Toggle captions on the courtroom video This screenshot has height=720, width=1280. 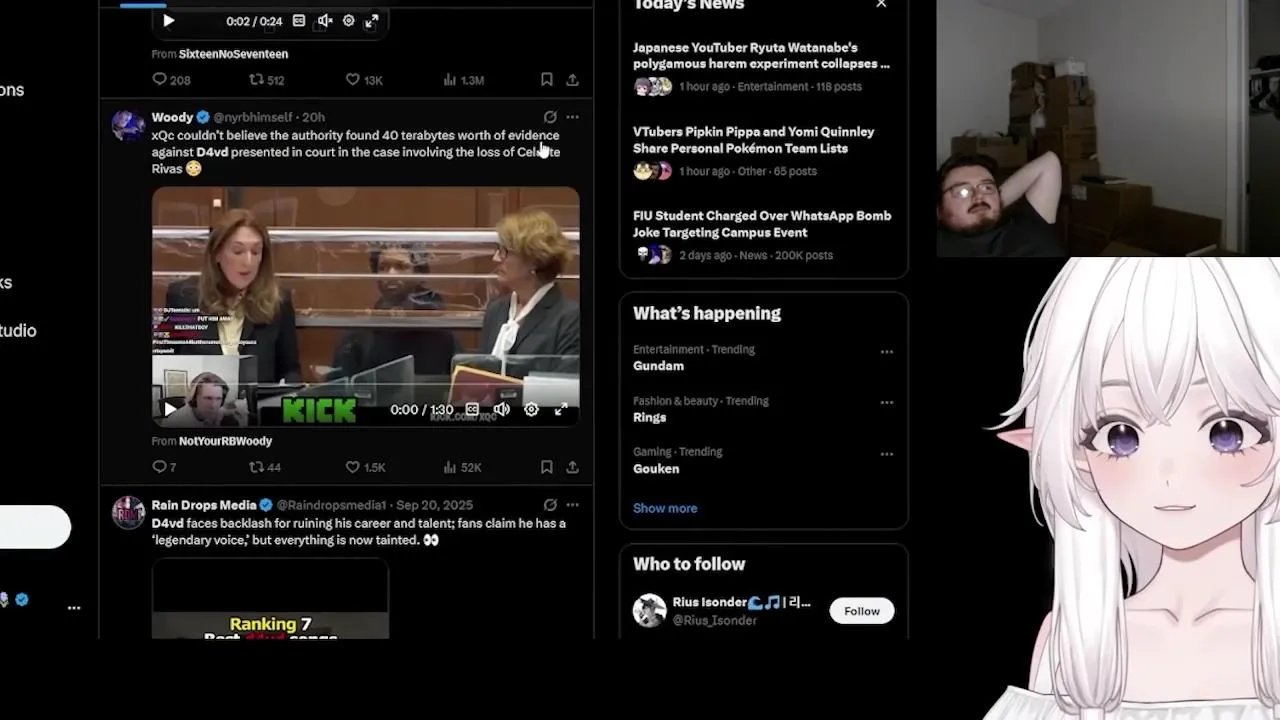[472, 410]
